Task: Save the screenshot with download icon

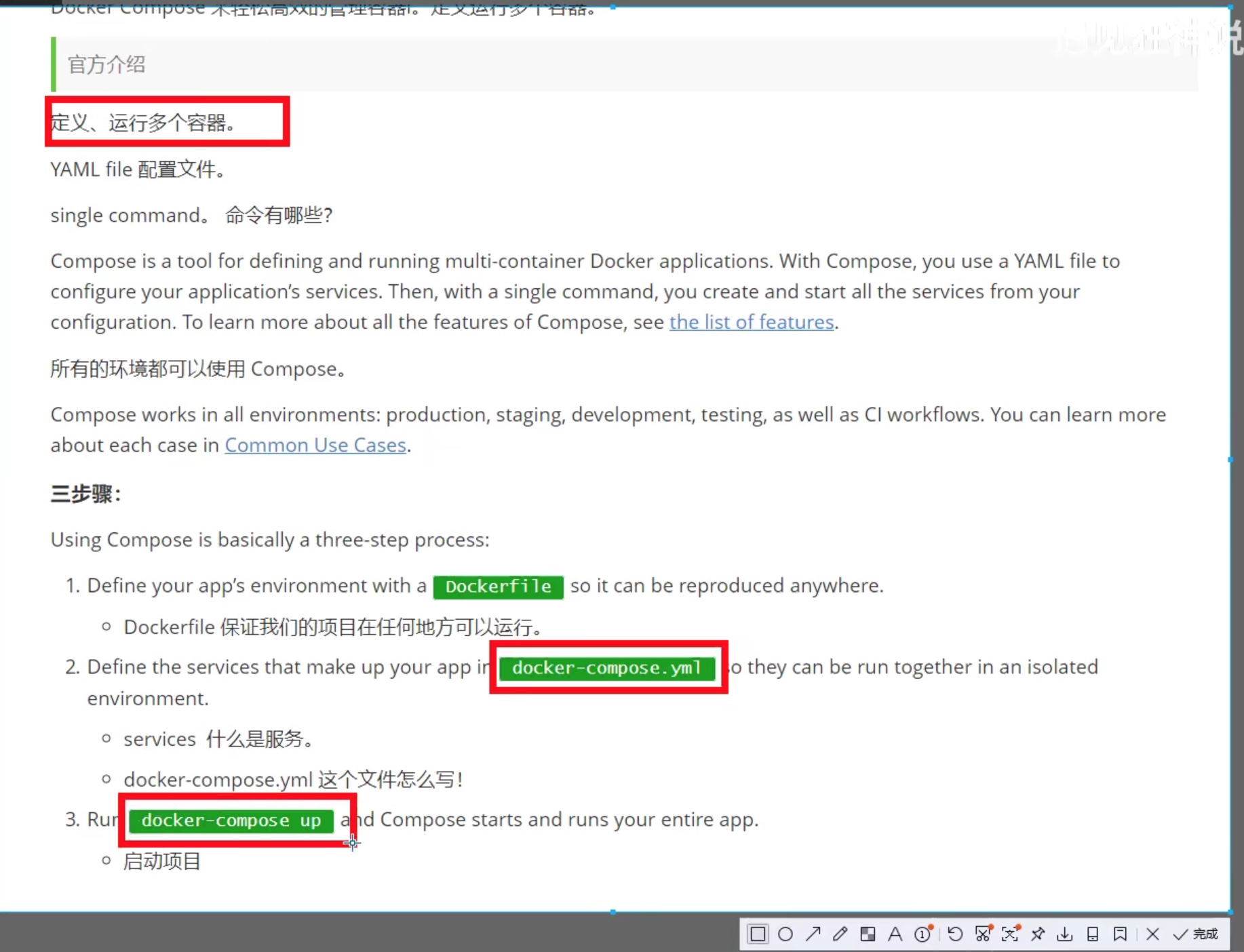Action: point(1065,934)
